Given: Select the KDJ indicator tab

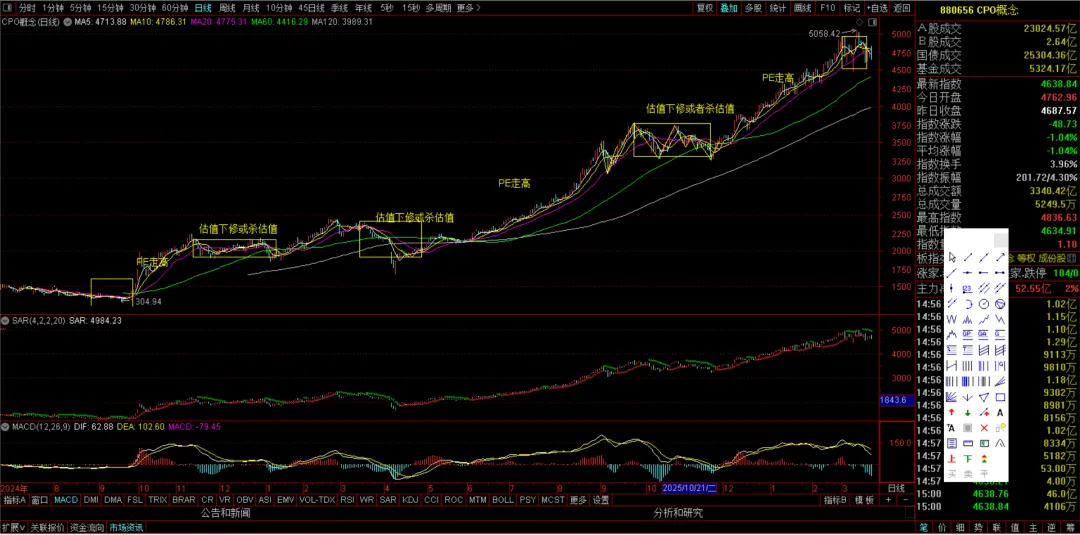Looking at the screenshot, I should click(410, 500).
